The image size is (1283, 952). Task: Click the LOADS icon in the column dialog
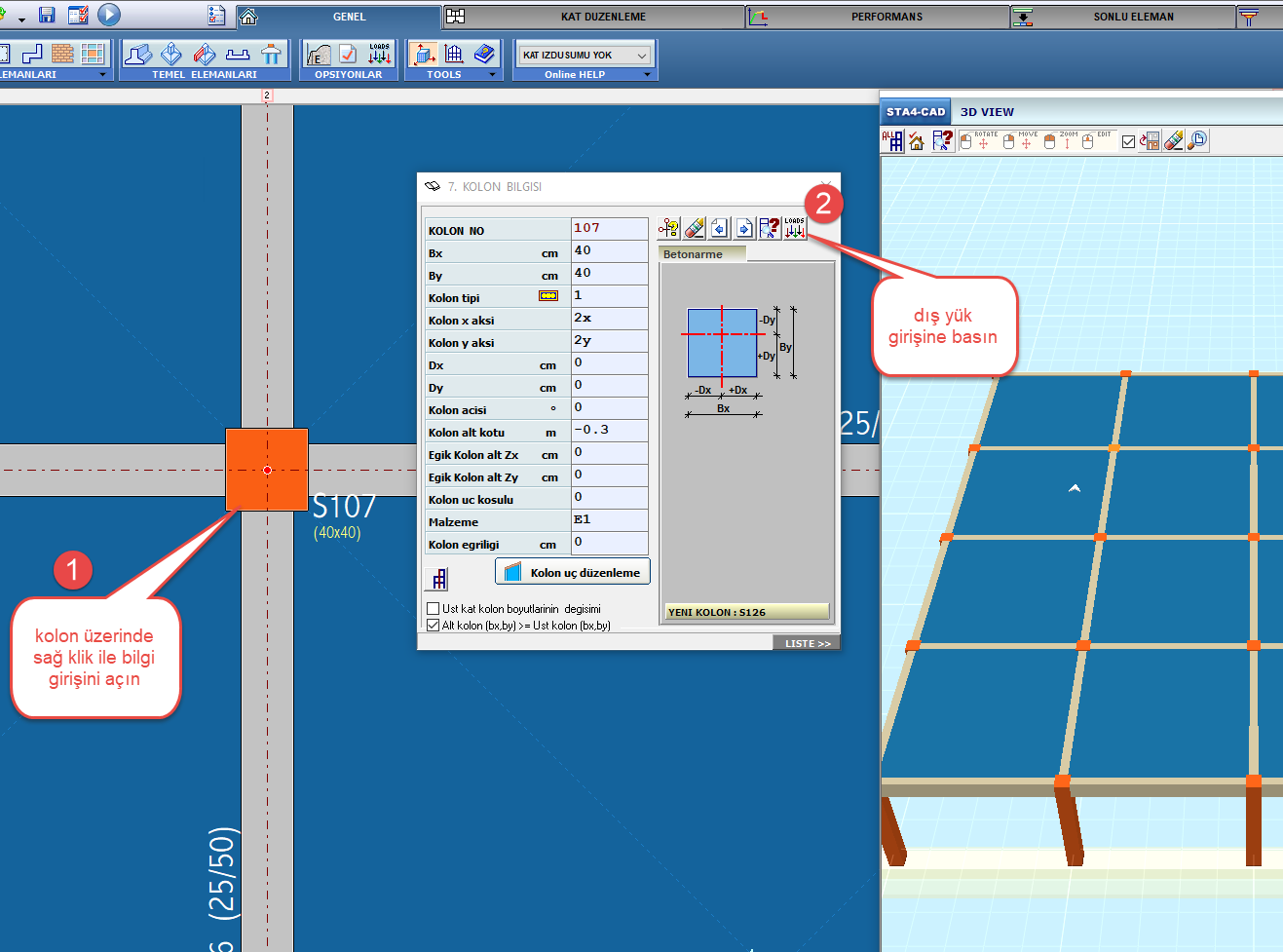(795, 228)
